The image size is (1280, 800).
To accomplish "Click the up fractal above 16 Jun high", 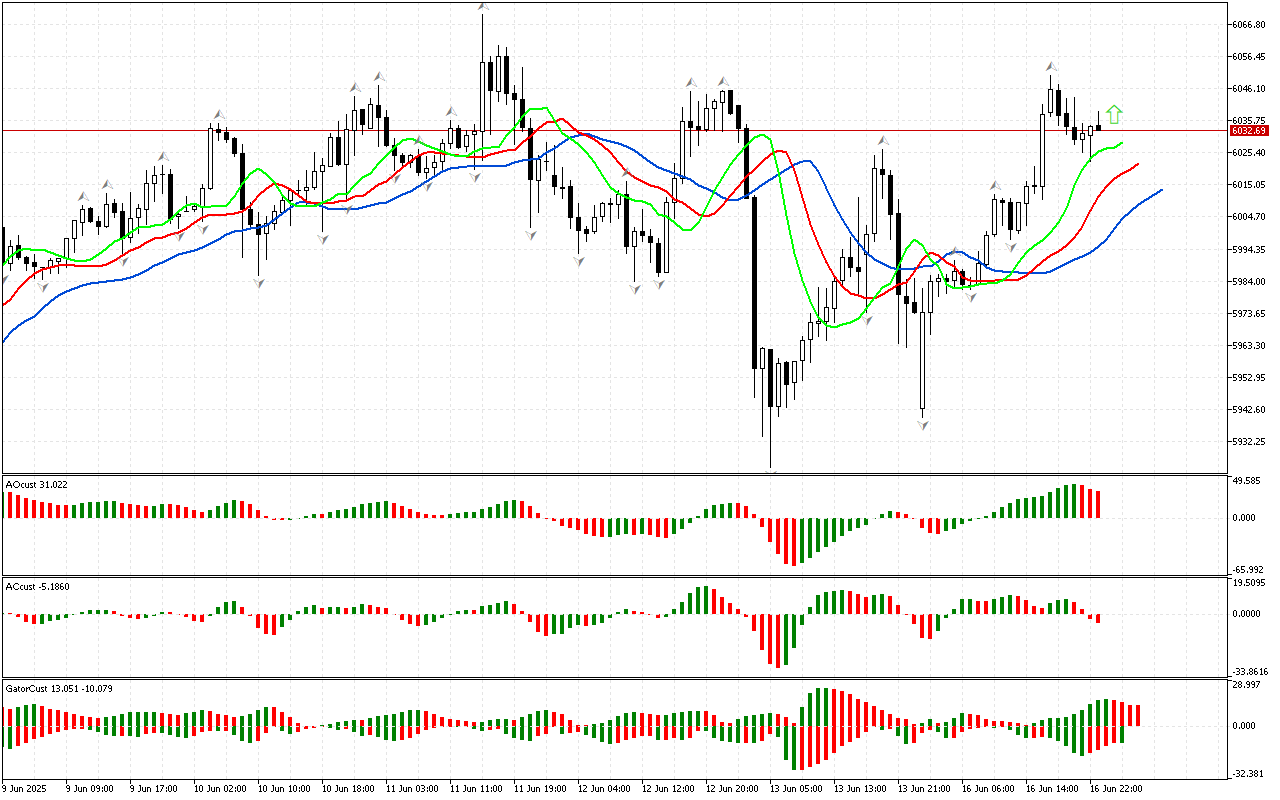I will click(x=1051, y=66).
